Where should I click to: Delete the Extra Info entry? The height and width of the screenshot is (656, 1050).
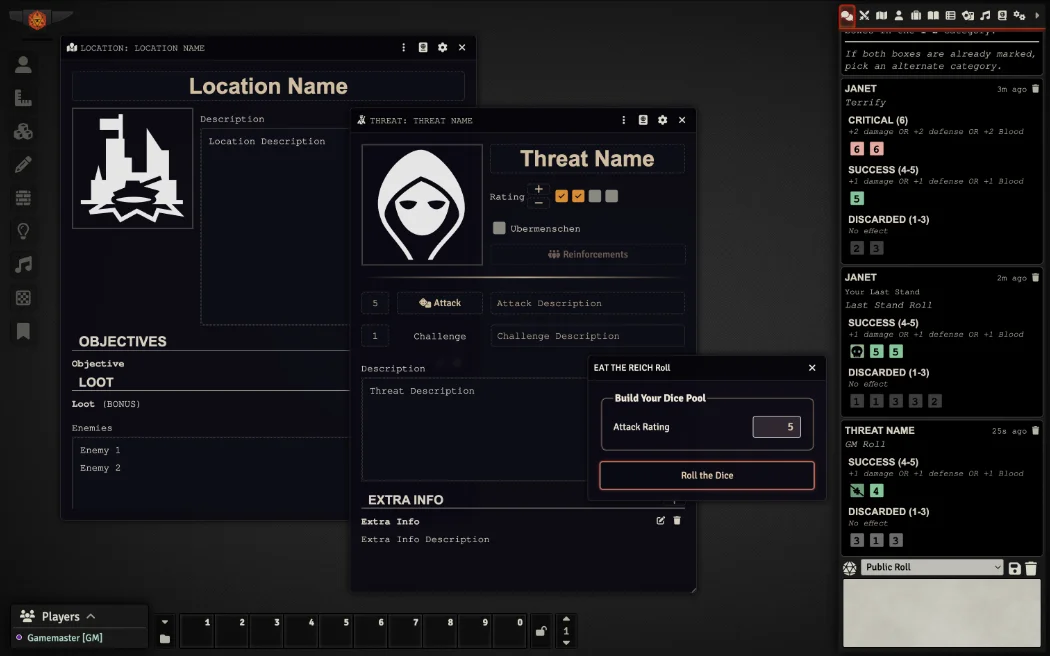coord(677,521)
